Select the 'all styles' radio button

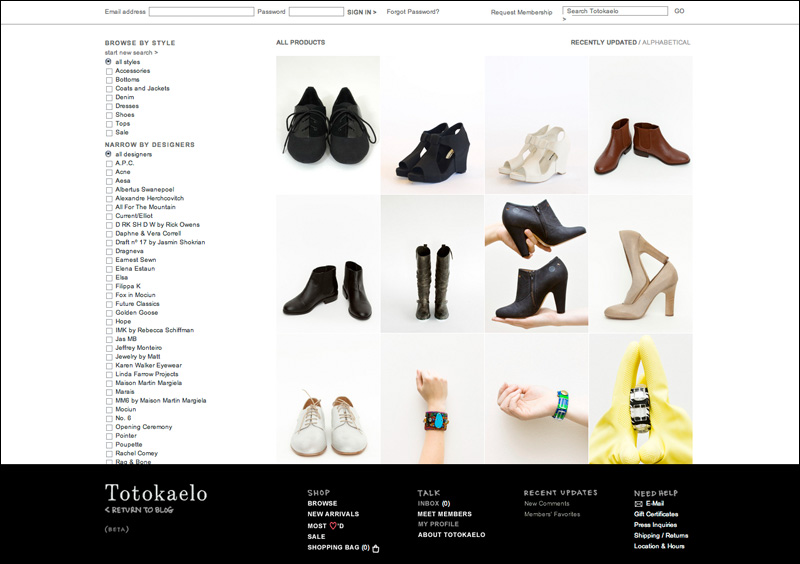(108, 62)
